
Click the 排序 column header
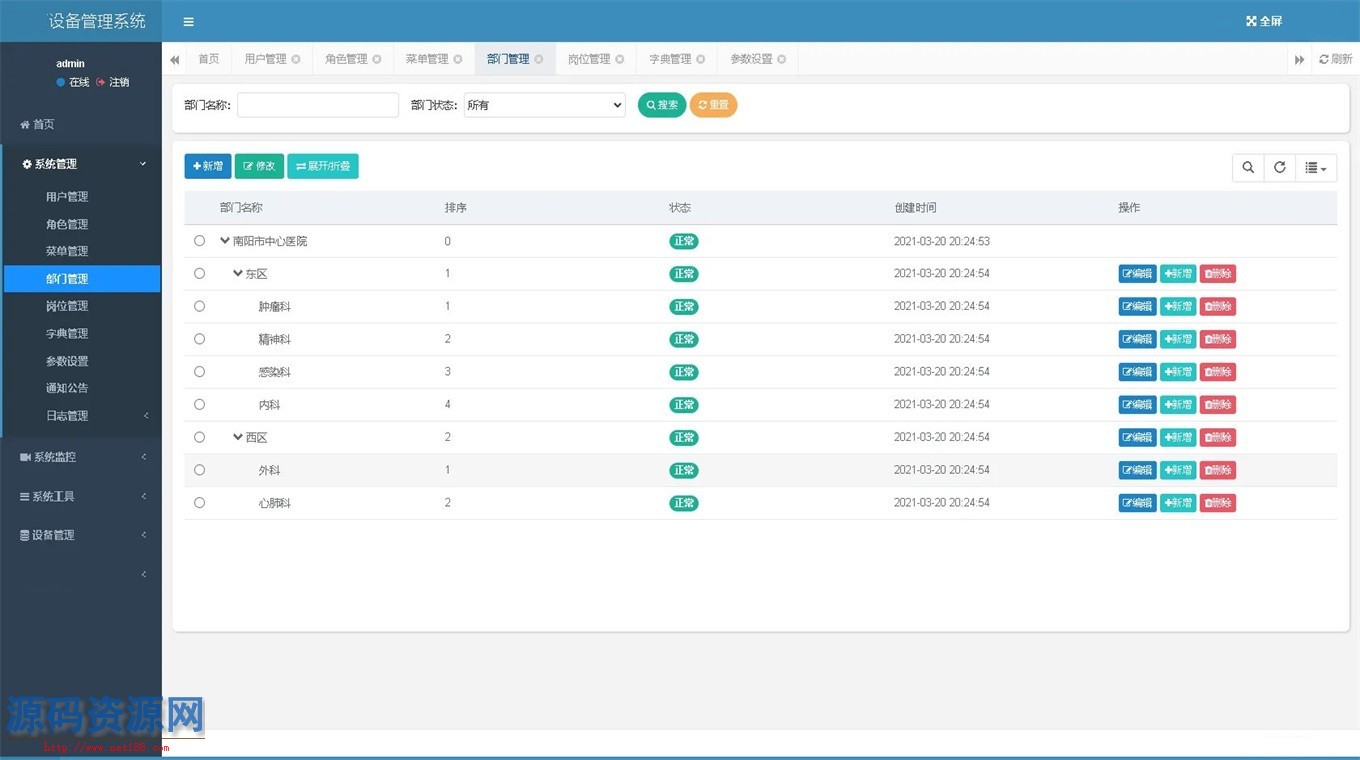tap(456, 208)
